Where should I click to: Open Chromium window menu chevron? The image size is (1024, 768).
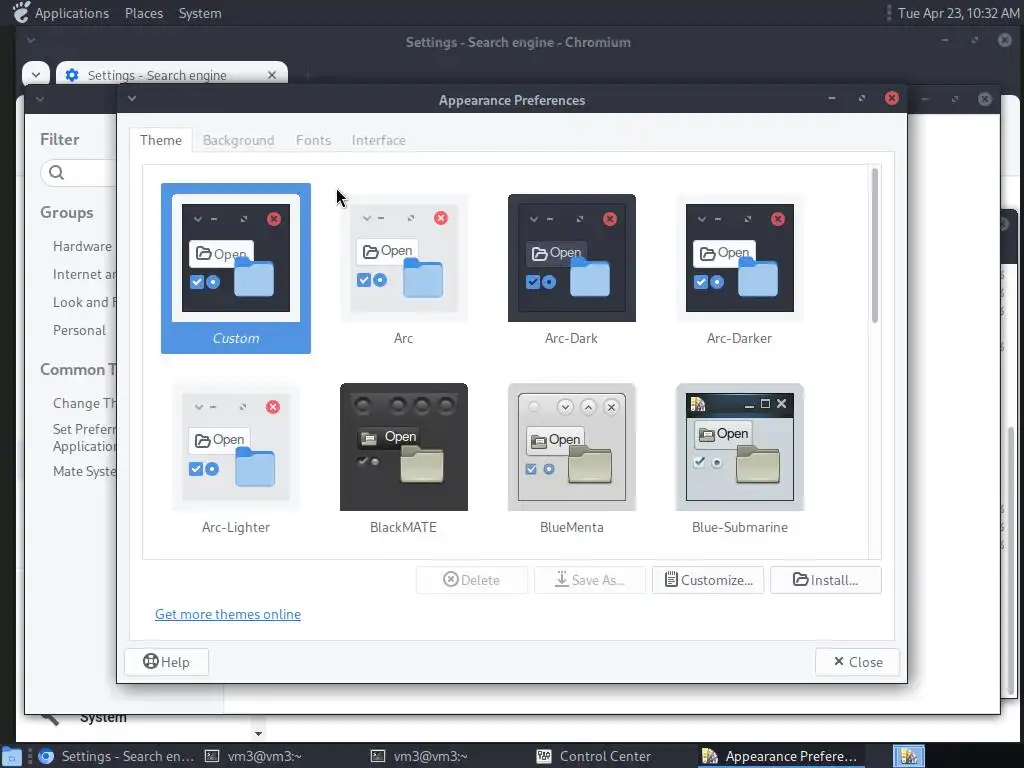pyautogui.click(x=31, y=40)
